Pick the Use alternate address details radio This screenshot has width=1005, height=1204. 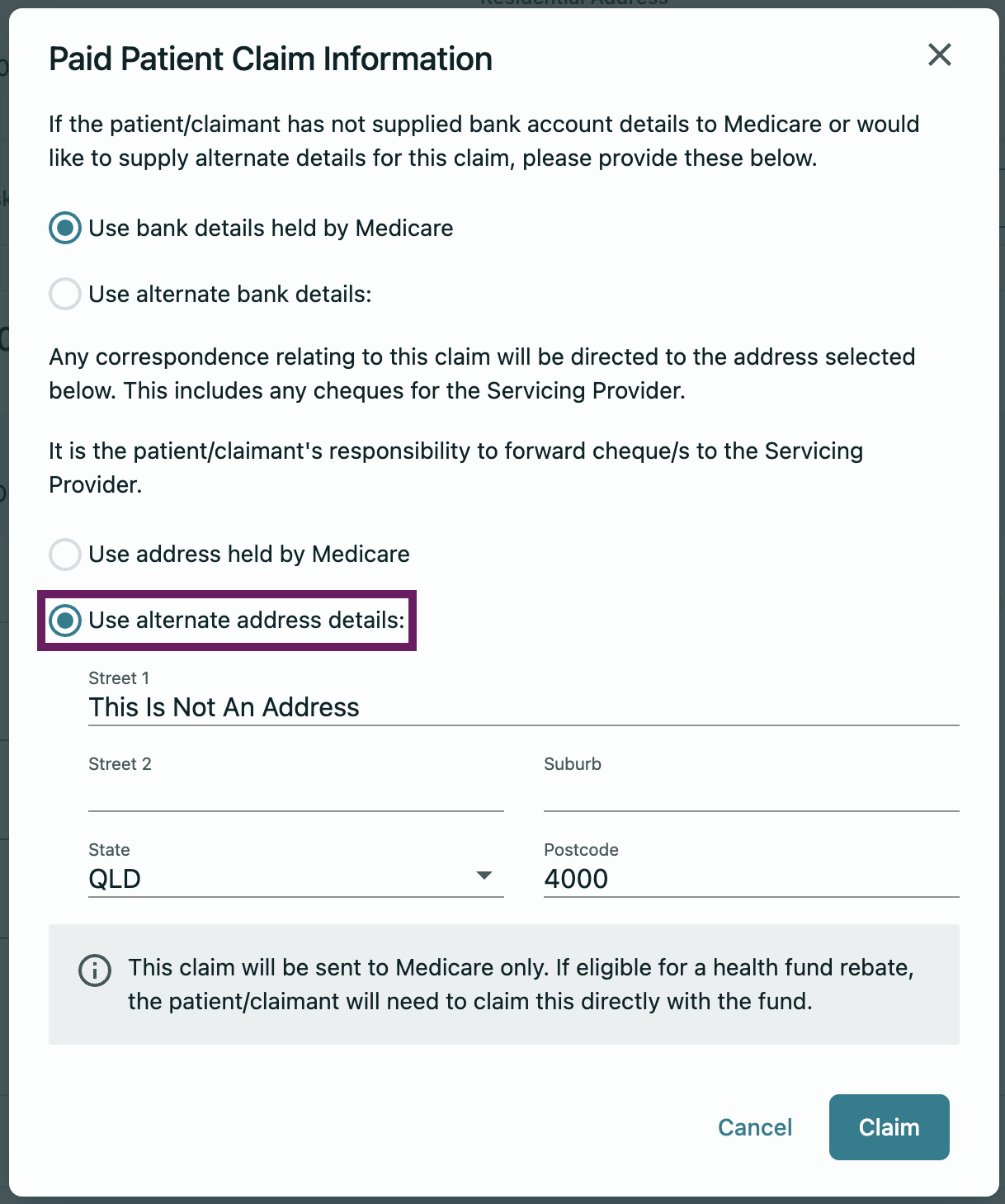pos(65,621)
